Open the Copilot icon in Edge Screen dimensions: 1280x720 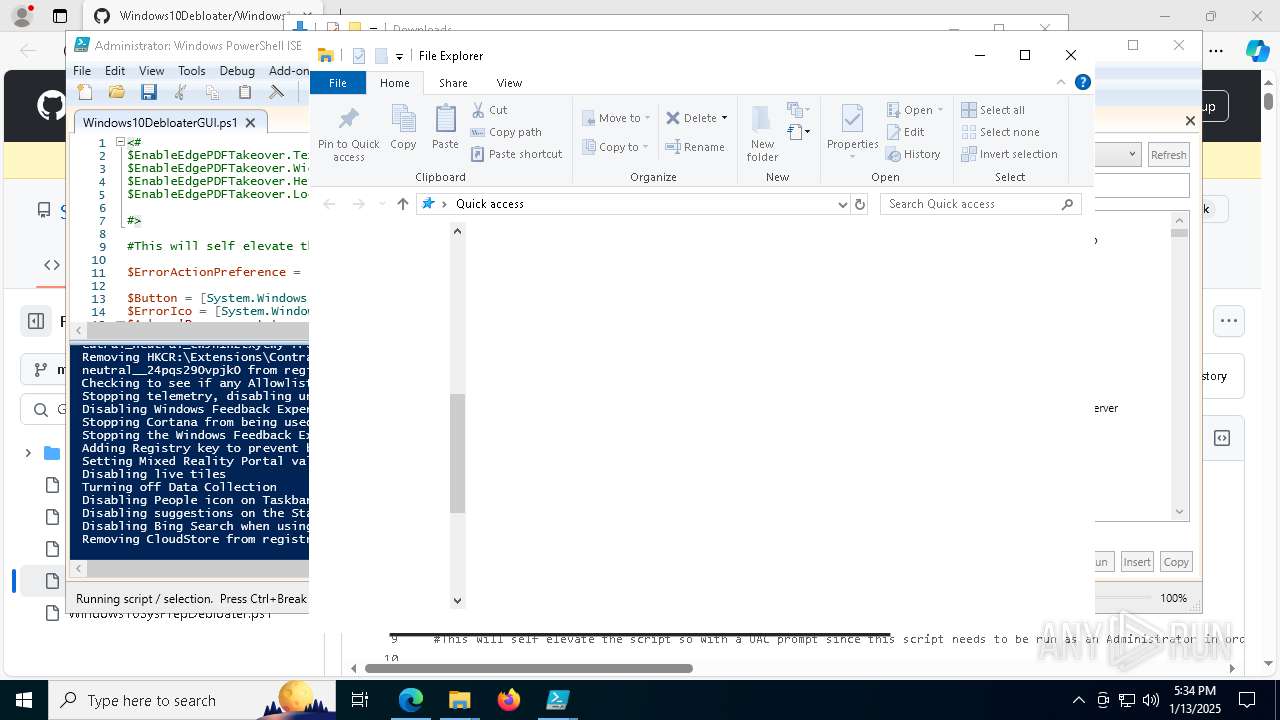tap(1257, 51)
